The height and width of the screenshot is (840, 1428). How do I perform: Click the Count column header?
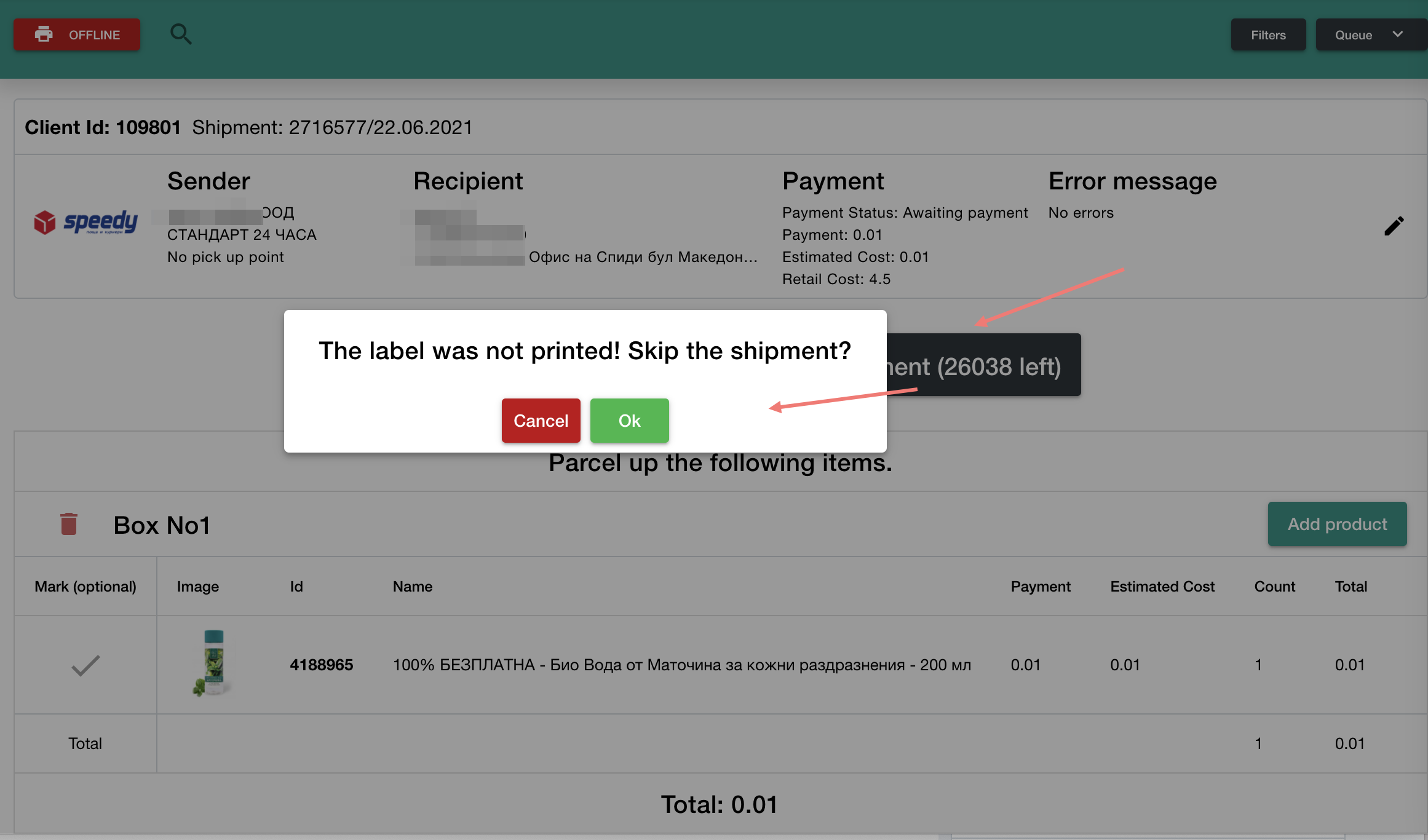[x=1274, y=587]
